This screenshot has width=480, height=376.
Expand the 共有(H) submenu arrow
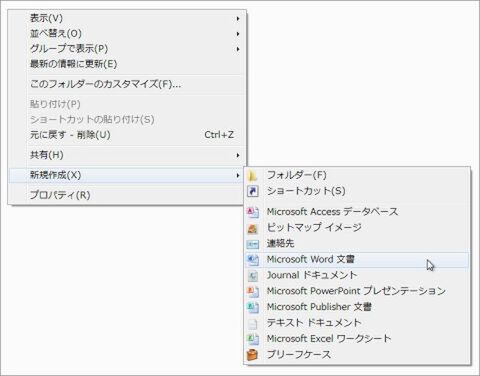tap(238, 155)
